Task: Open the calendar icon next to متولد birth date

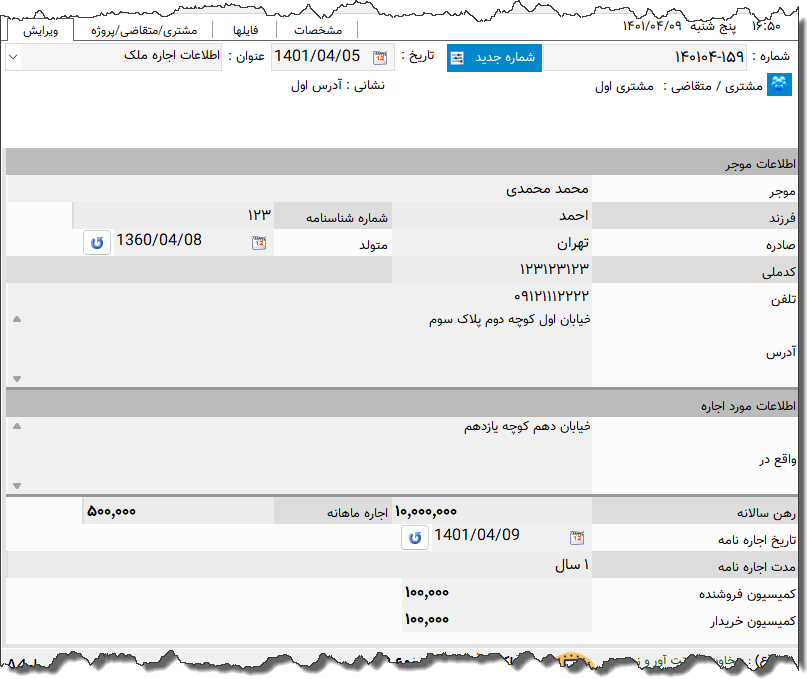Action: pos(260,243)
